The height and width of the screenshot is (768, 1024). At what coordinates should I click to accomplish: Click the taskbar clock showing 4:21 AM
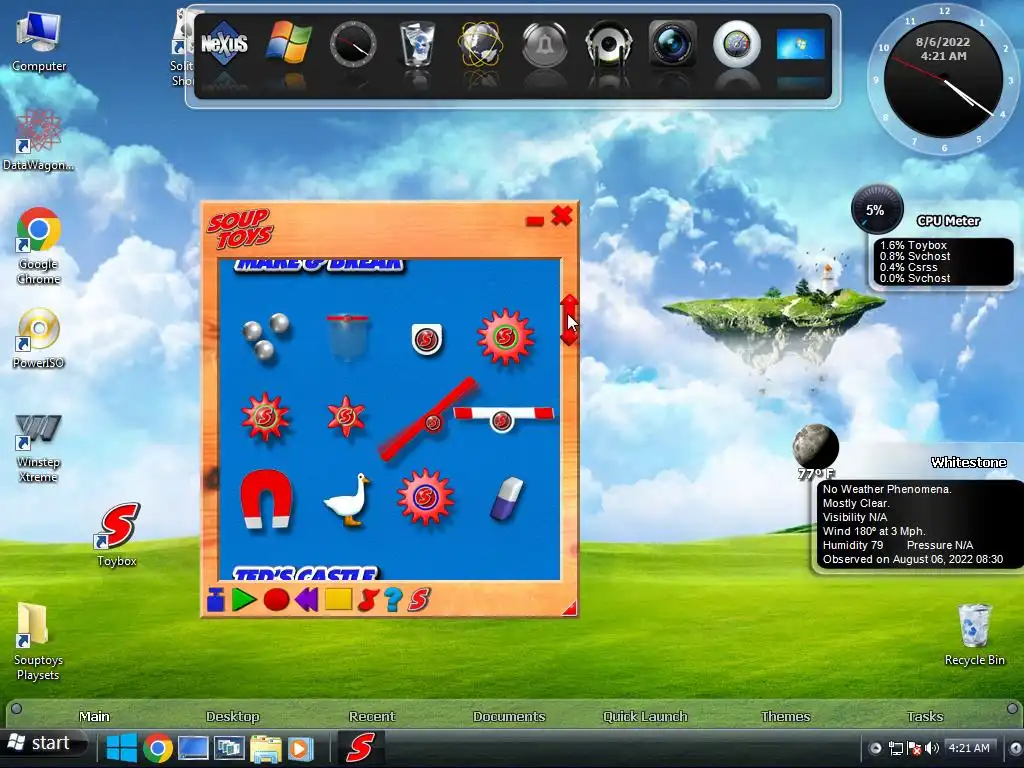pos(968,748)
